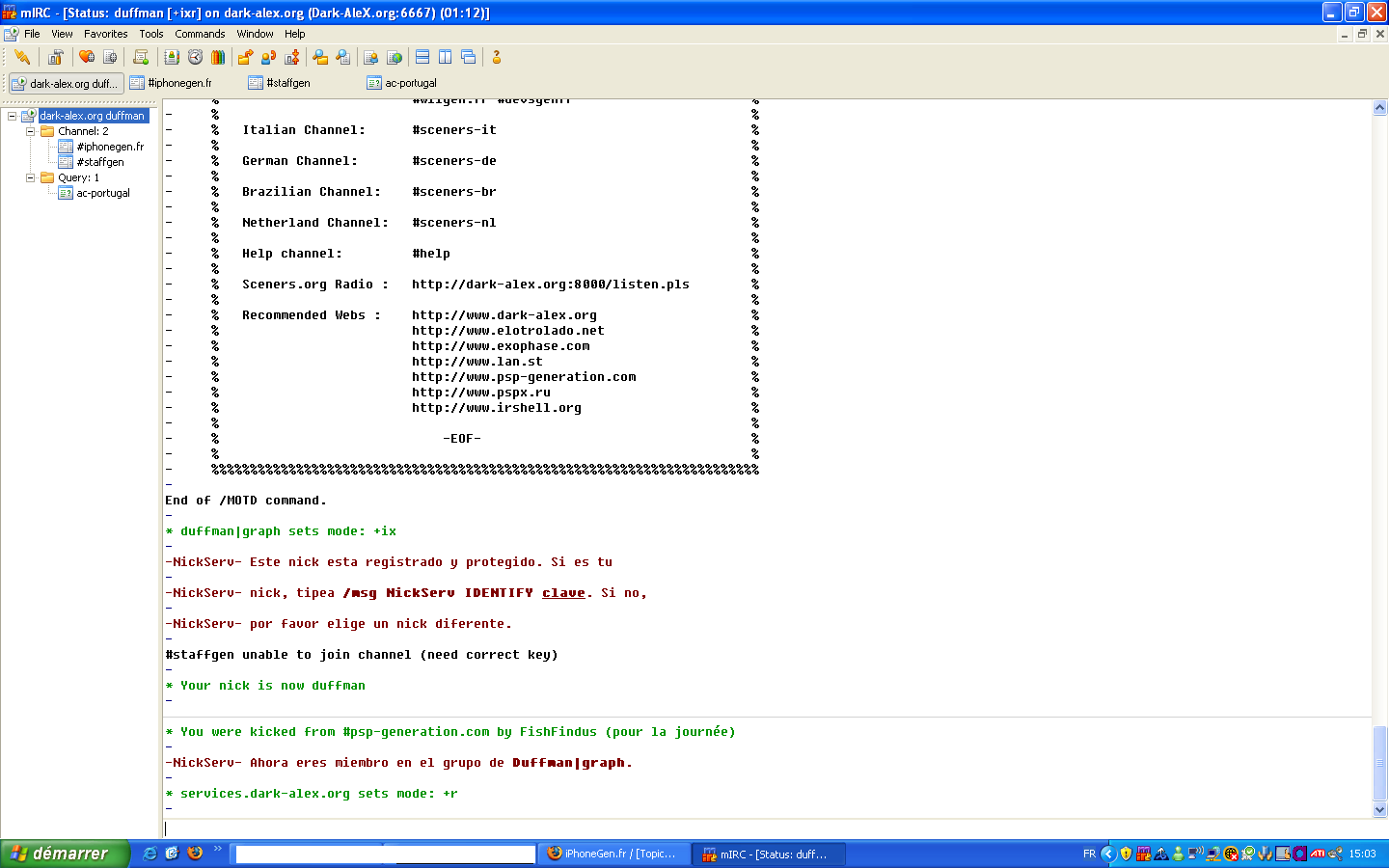Expand Quick Launch overflow chevron
The height and width of the screenshot is (868, 1389).
[x=218, y=849]
